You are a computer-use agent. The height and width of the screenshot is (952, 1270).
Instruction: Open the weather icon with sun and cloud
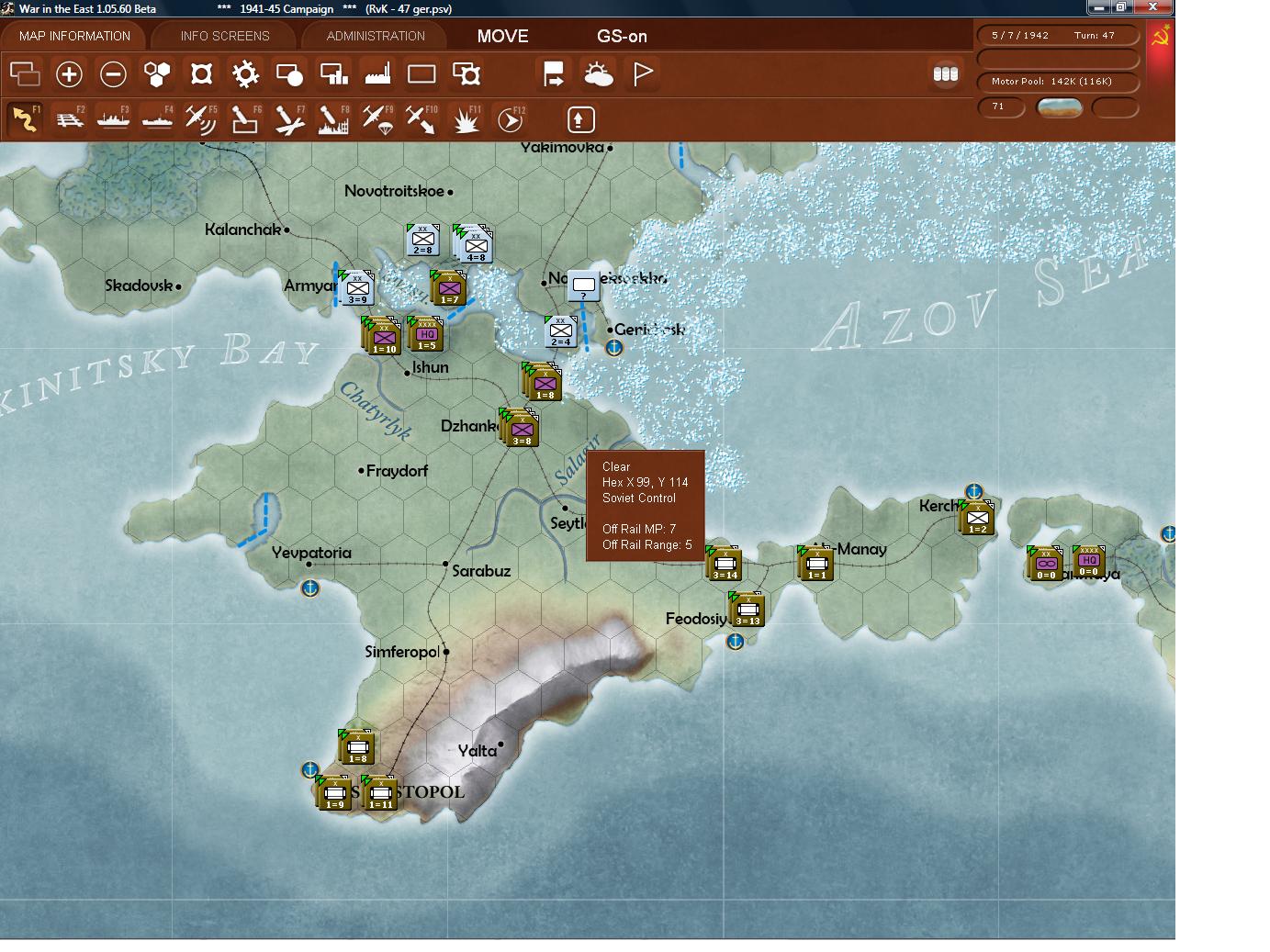coord(598,74)
